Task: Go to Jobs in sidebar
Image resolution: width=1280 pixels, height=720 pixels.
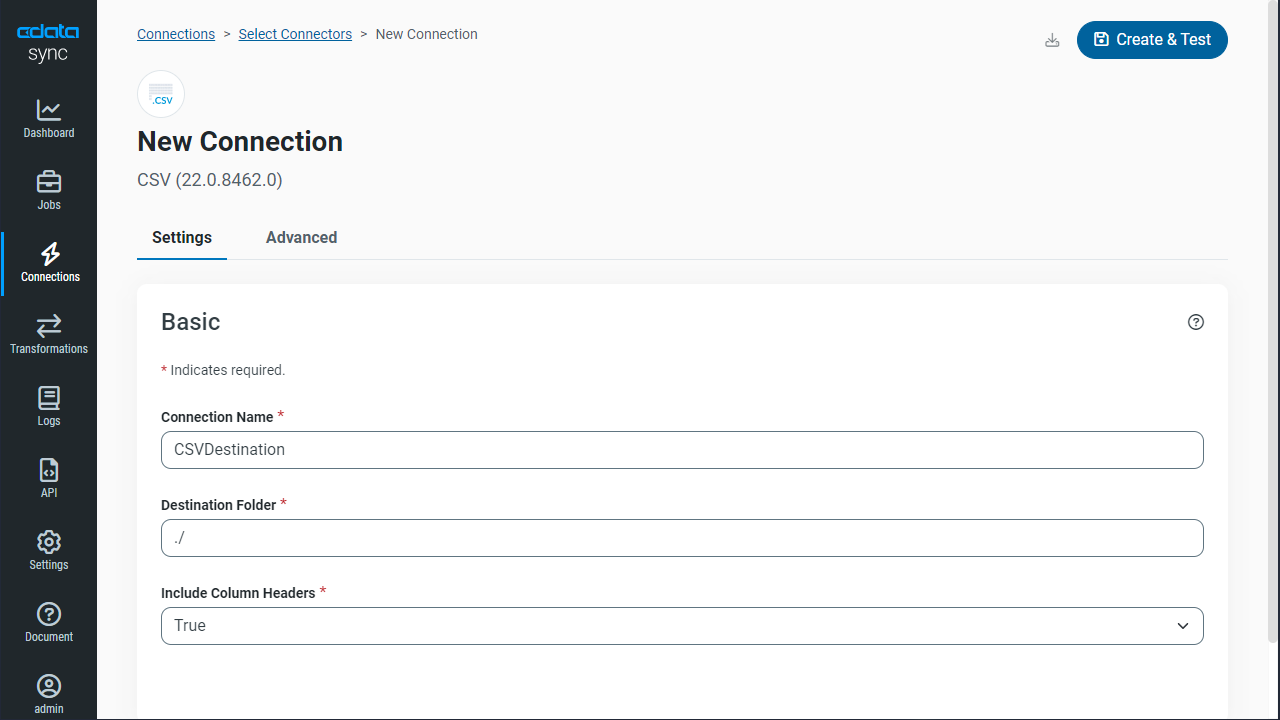Action: (48, 190)
